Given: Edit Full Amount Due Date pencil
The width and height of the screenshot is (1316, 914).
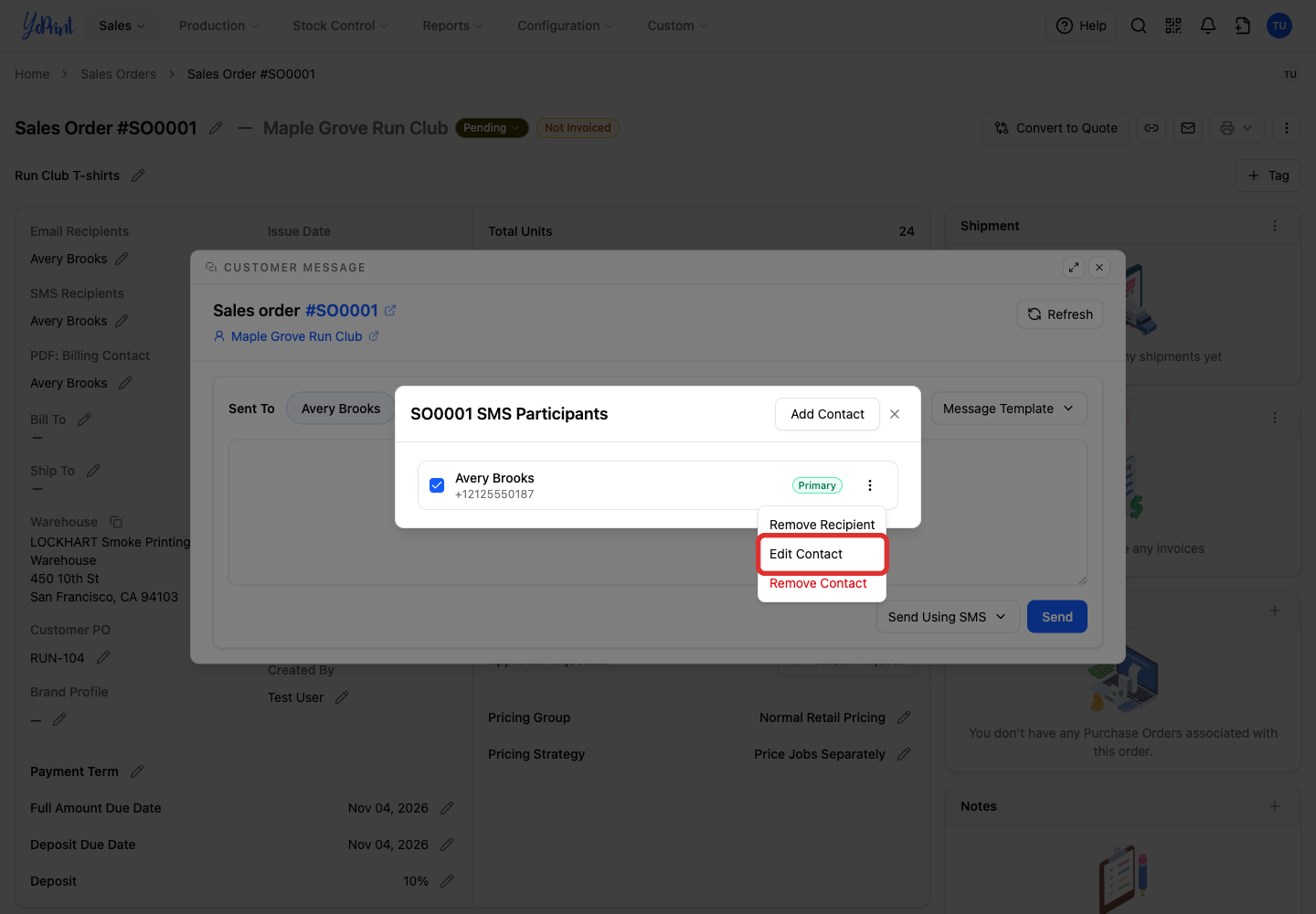Looking at the screenshot, I should pyautogui.click(x=447, y=808).
